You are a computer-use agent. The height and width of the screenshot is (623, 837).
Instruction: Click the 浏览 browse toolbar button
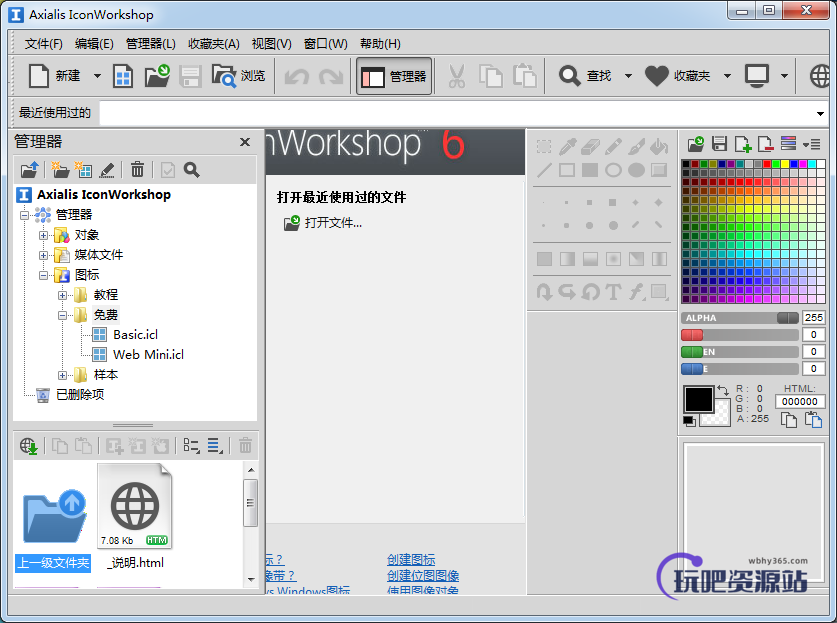238,76
